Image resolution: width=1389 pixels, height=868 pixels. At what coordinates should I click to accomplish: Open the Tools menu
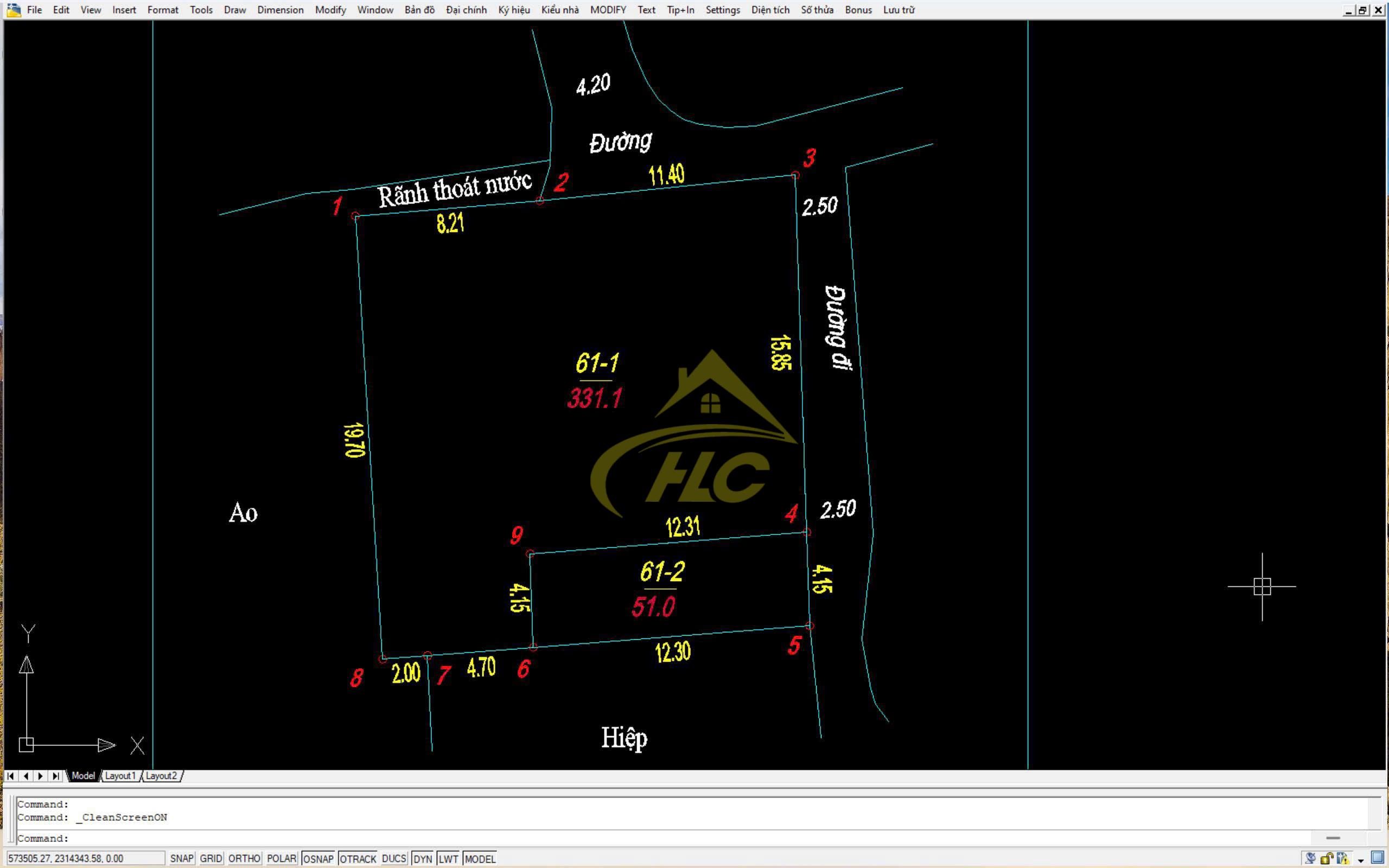tap(201, 10)
